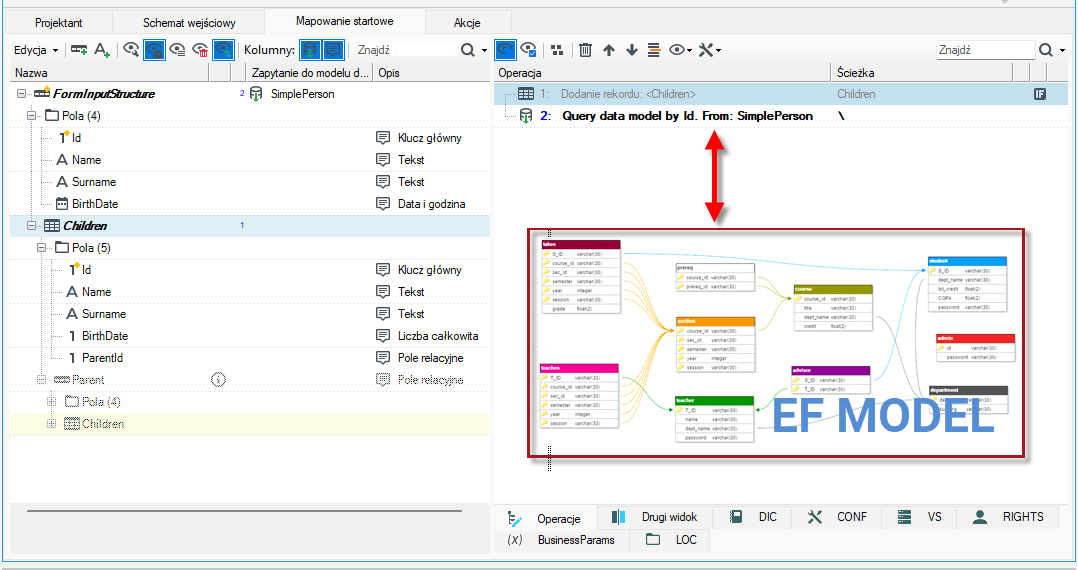
Task: Open the VS bottom tab
Action: 920,517
